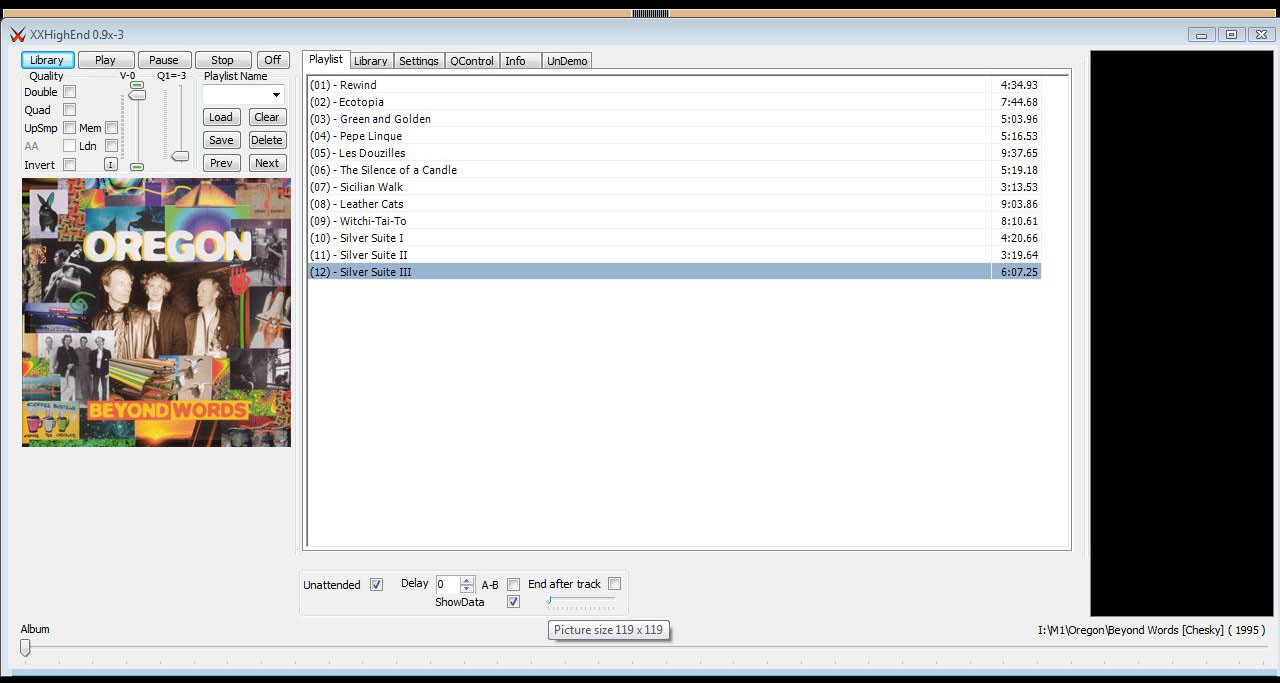Click the Q1 slider handle
Image resolution: width=1280 pixels, height=683 pixels.
click(180, 156)
